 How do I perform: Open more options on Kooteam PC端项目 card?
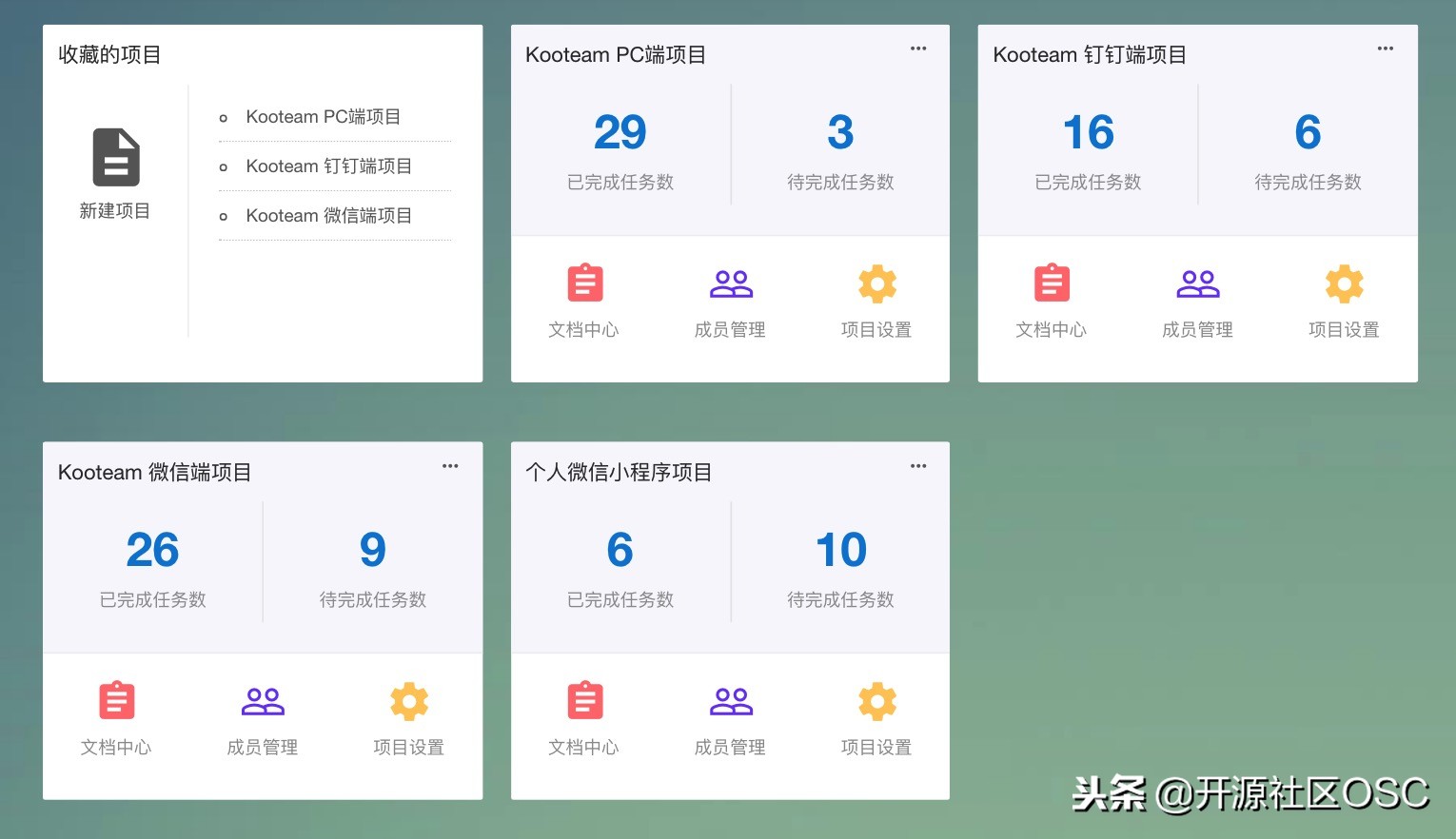[918, 49]
